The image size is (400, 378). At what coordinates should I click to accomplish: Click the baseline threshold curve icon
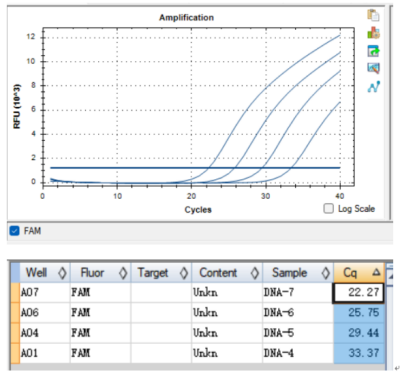pos(373,87)
